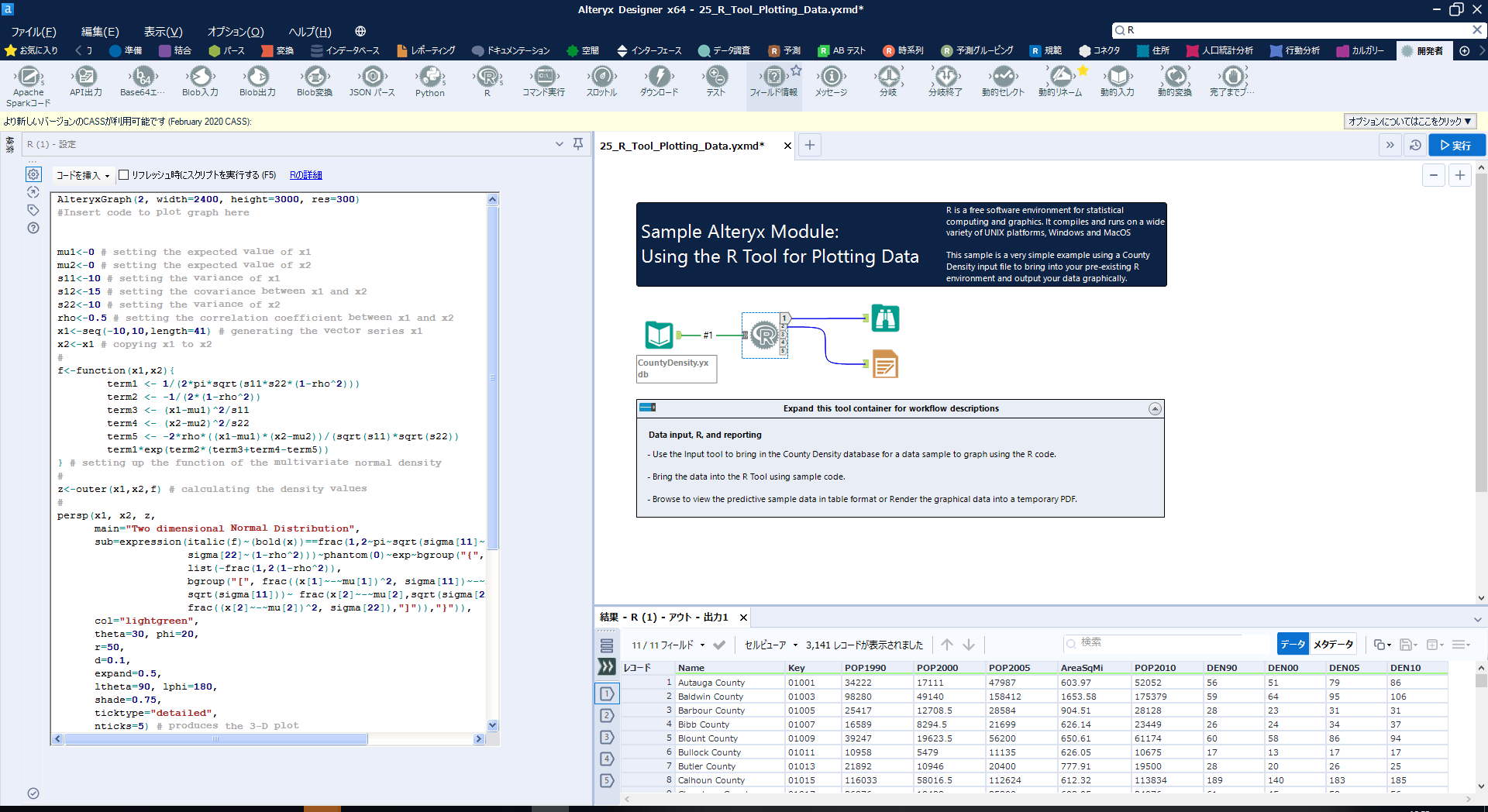The width and height of the screenshot is (1488, 812).
Task: Select the スロットル tool
Action: pos(601,81)
